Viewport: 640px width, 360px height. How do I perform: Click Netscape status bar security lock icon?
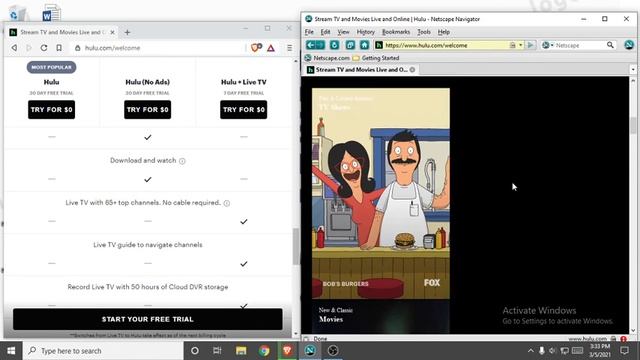tap(613, 339)
